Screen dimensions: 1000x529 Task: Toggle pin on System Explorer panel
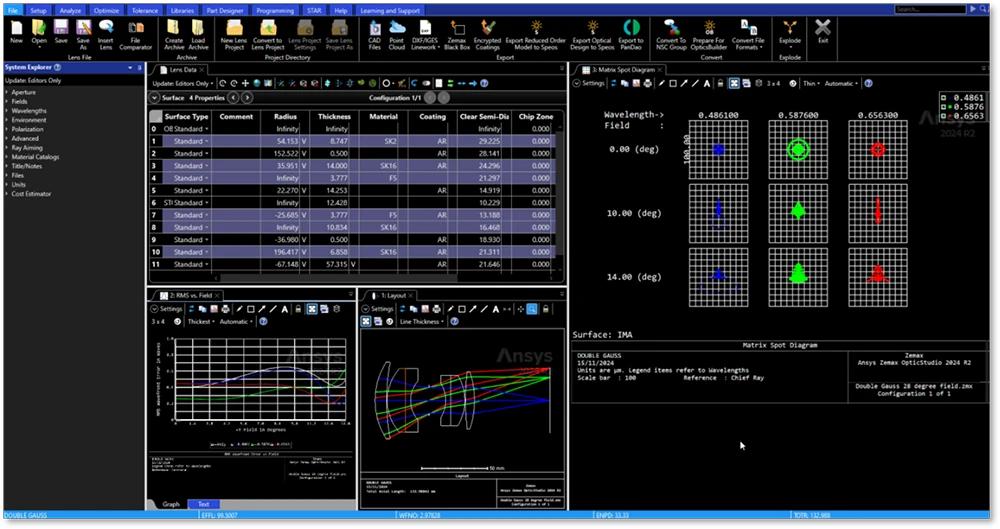139,67
